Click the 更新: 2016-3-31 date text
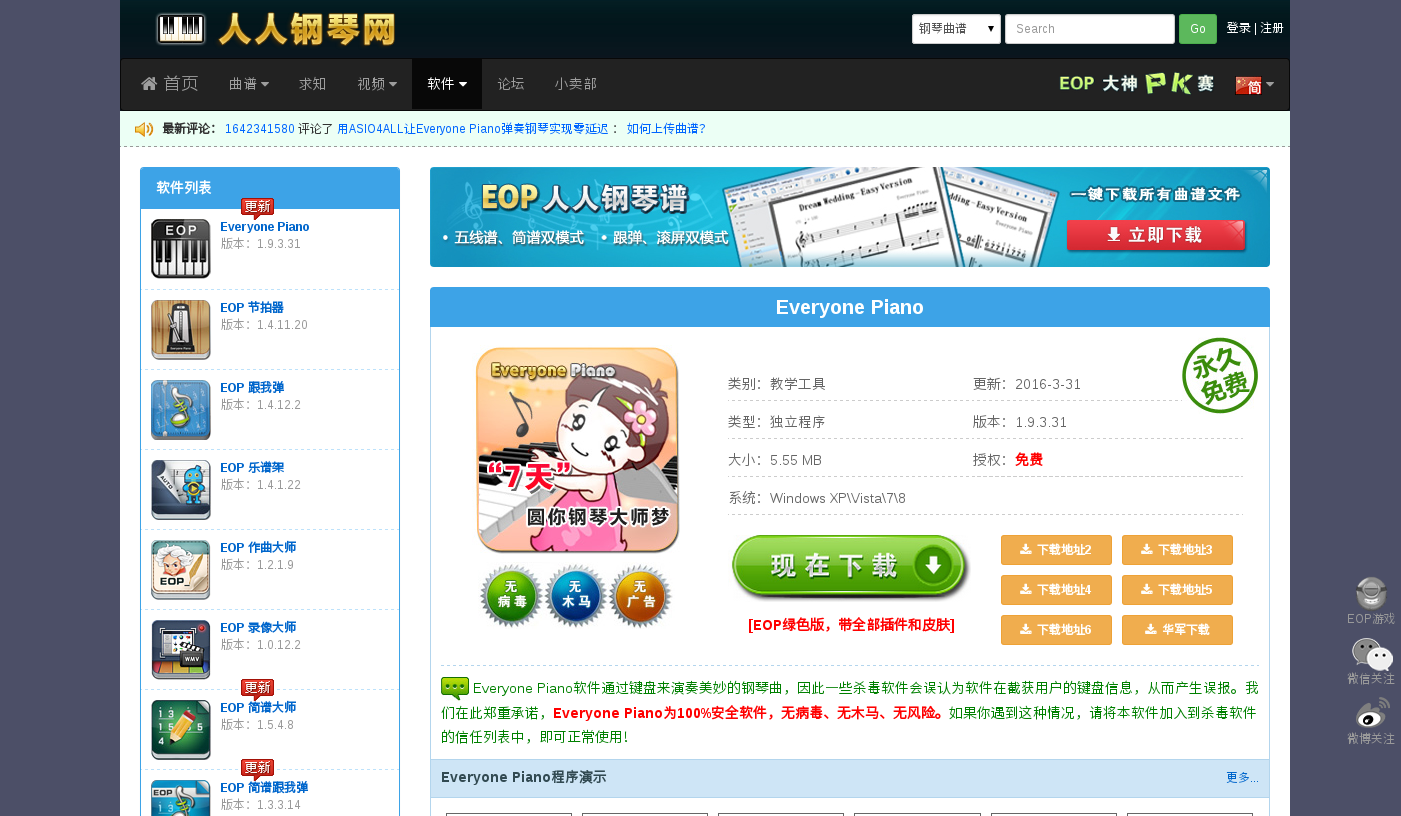 click(1027, 384)
